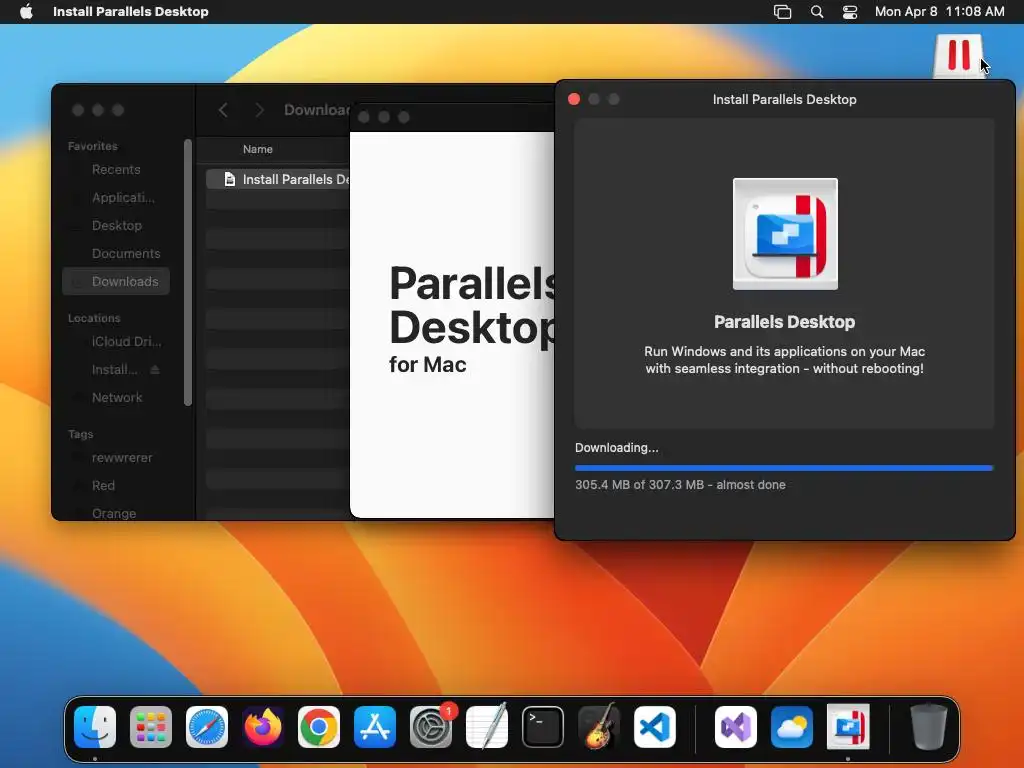Select Applications in Finder sidebar
Image resolution: width=1024 pixels, height=768 pixels.
coord(116,198)
